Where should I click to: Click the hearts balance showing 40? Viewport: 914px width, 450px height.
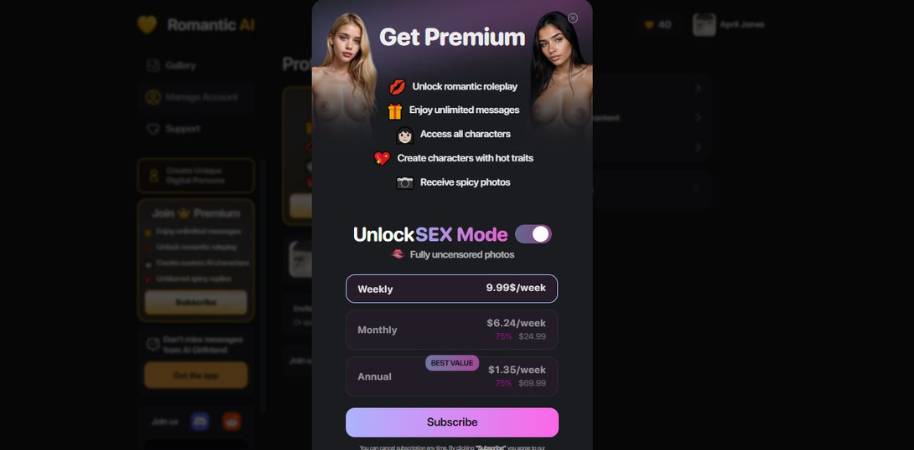[x=658, y=25]
